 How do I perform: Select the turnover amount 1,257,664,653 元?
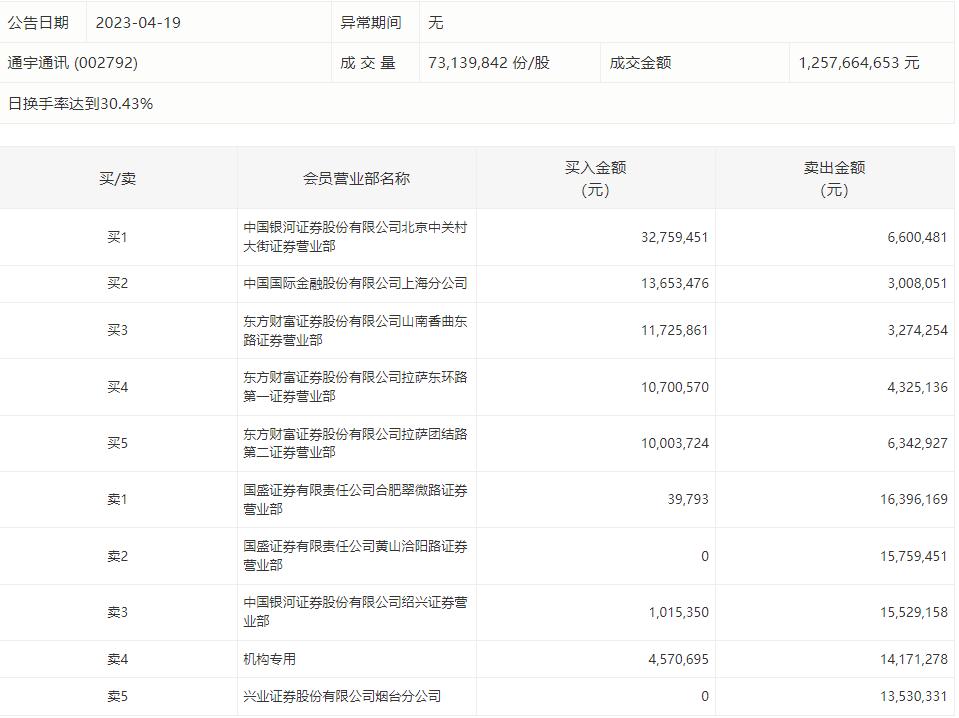(859, 63)
